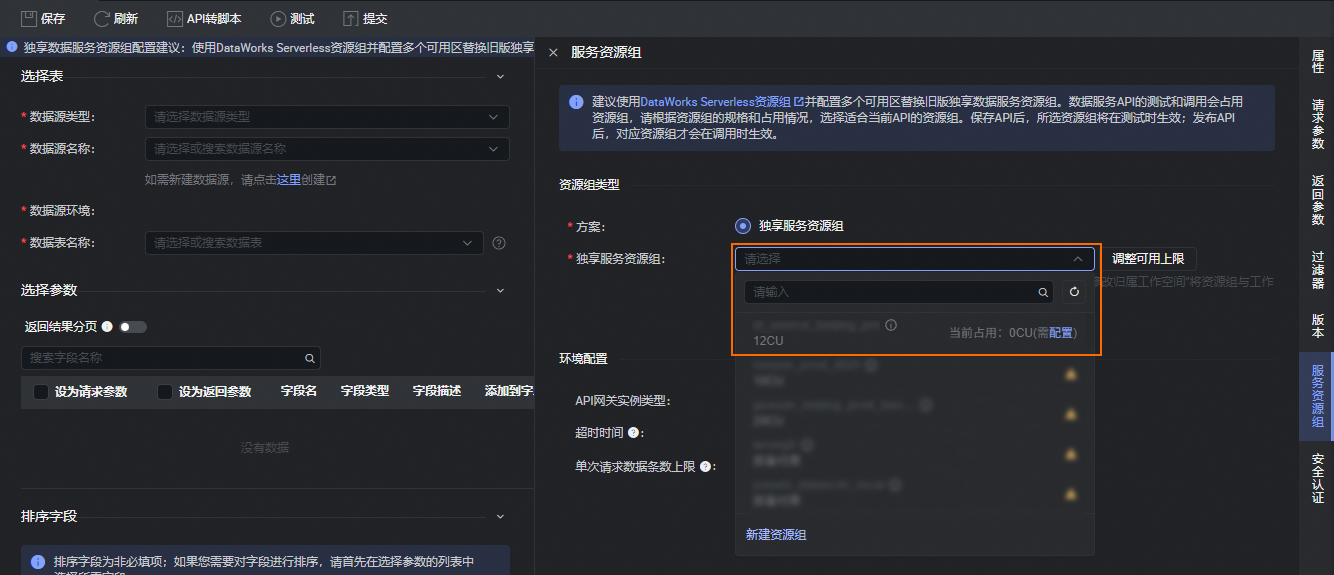Close the 服务资源组 panel with the X

pyautogui.click(x=553, y=53)
